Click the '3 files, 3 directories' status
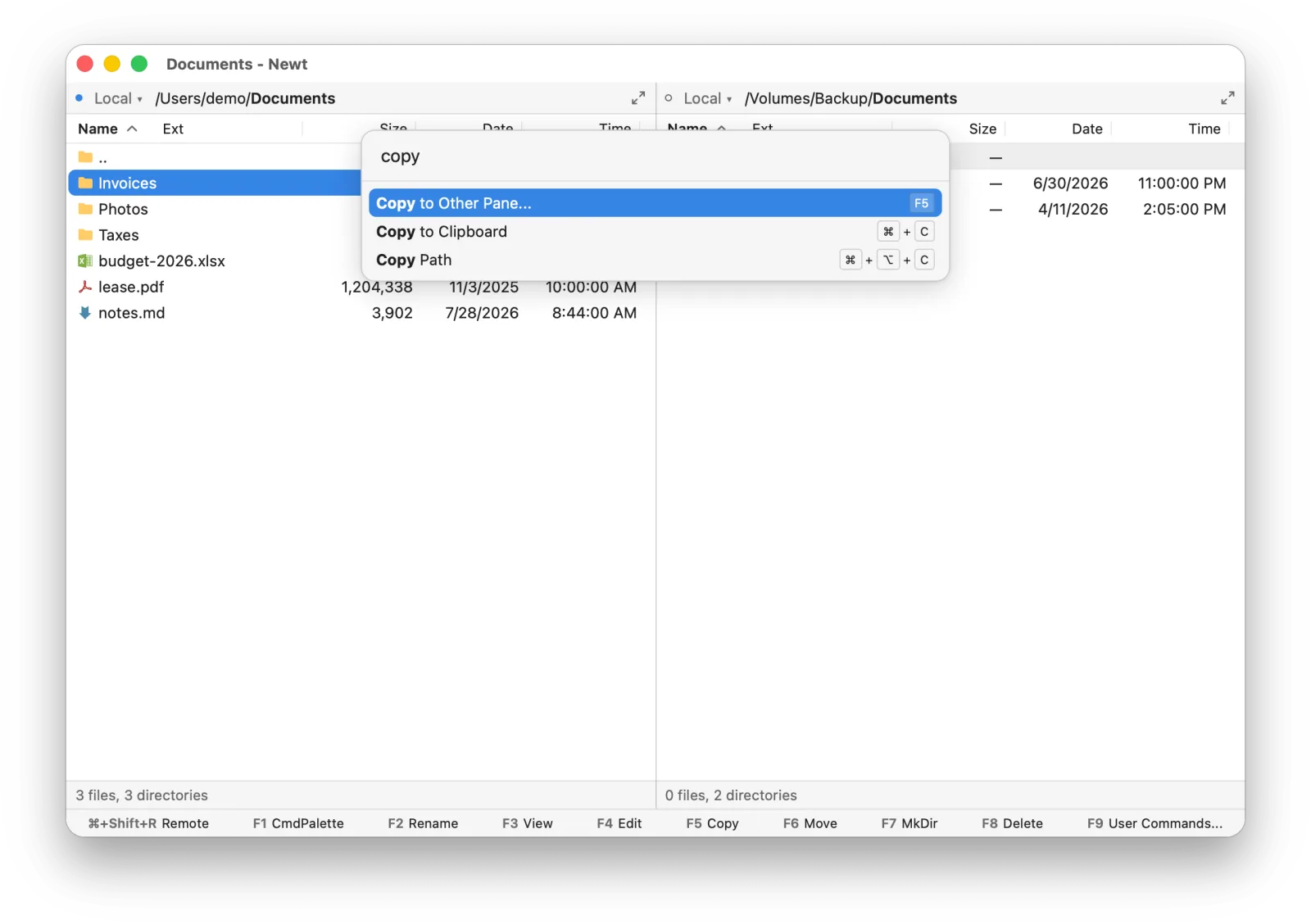Image resolution: width=1311 pixels, height=924 pixels. [142, 795]
